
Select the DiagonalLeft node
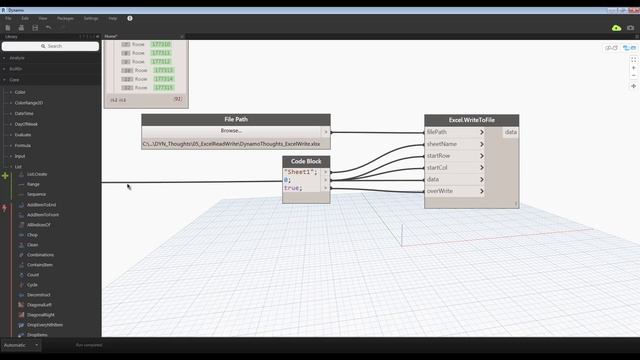point(39,305)
